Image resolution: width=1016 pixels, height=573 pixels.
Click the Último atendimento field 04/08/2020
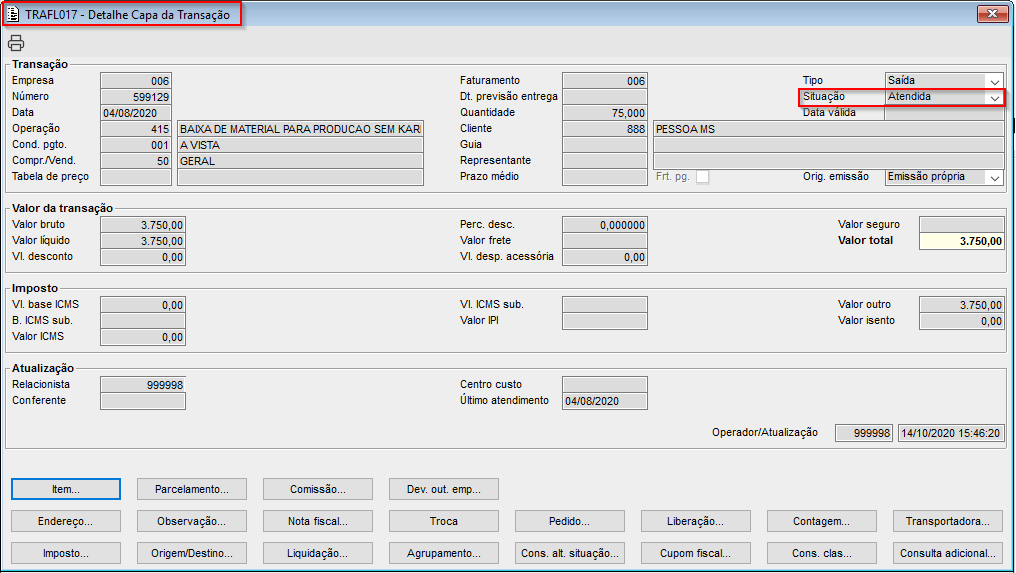(605, 401)
